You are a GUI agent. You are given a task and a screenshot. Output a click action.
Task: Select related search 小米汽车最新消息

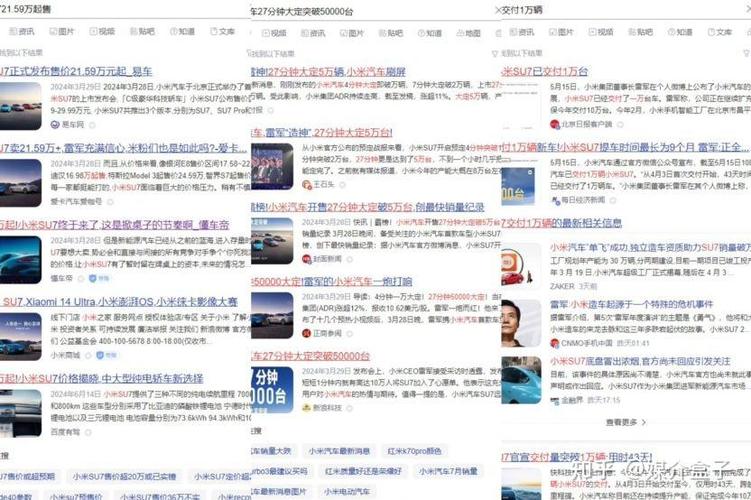tap(339, 451)
